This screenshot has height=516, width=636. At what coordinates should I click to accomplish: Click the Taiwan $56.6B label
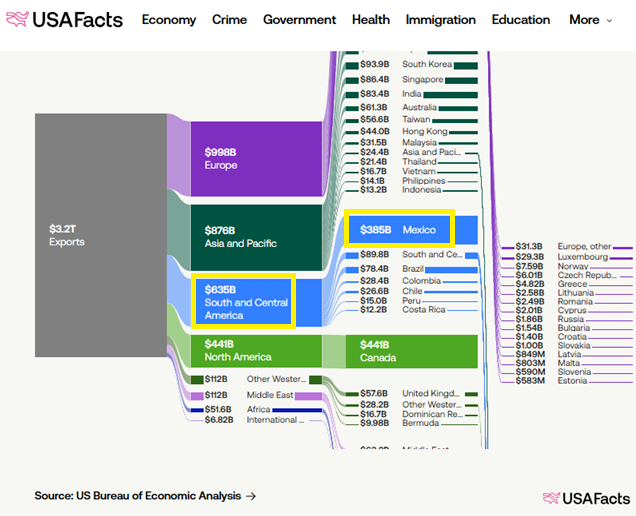pos(395,119)
